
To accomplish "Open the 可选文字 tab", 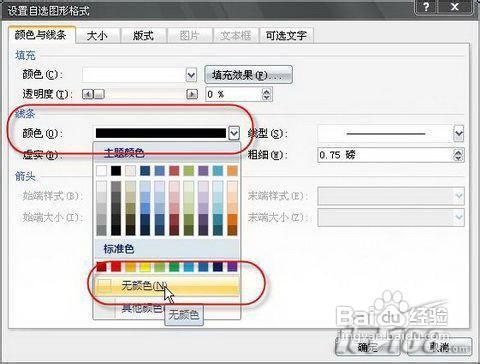I will 286,35.
